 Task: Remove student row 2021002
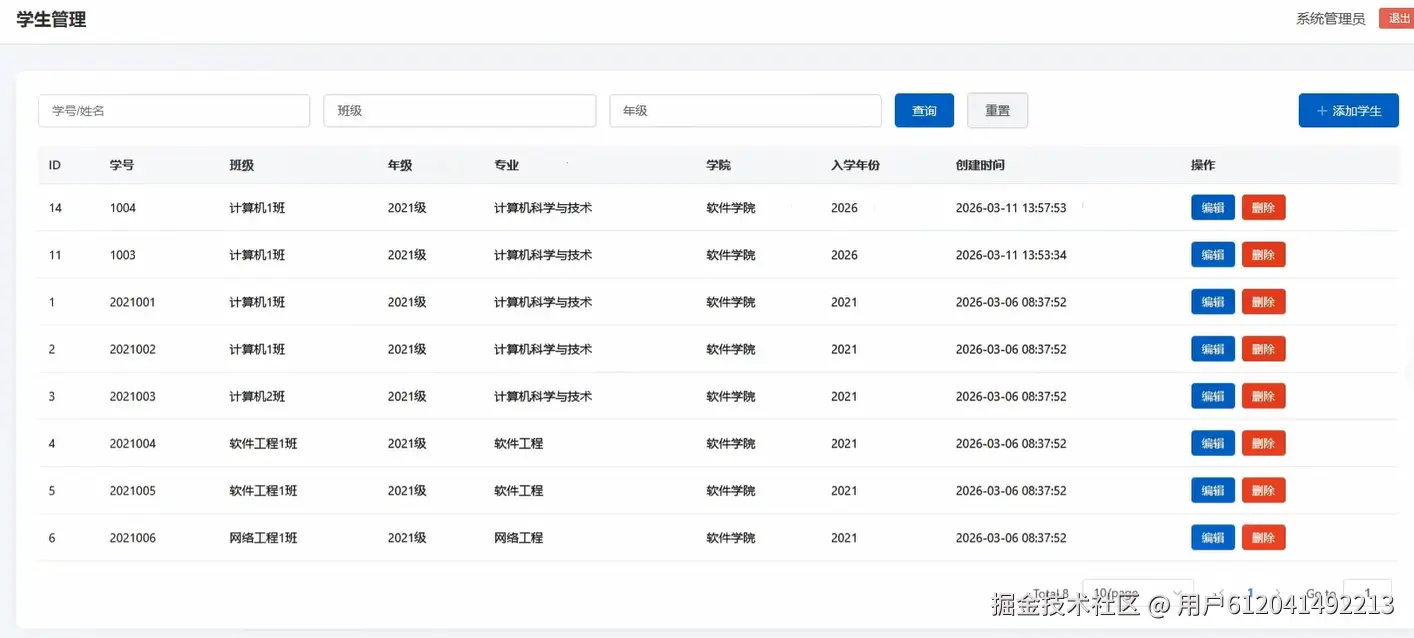pyautogui.click(x=1263, y=349)
